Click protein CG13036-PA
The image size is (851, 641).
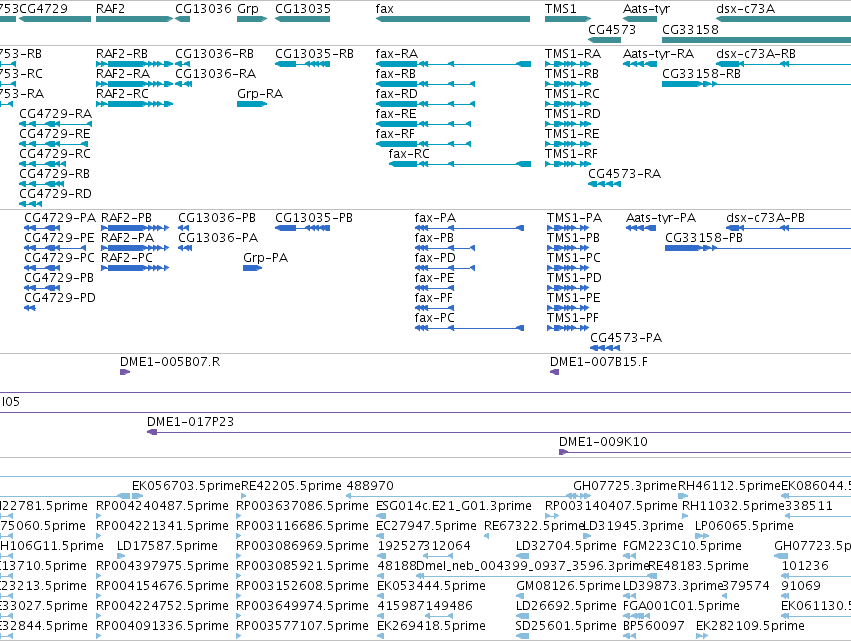click(185, 248)
